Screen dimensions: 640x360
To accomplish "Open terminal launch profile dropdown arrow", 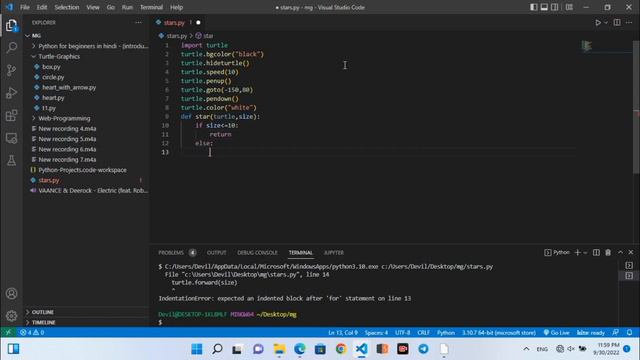I will click(585, 253).
